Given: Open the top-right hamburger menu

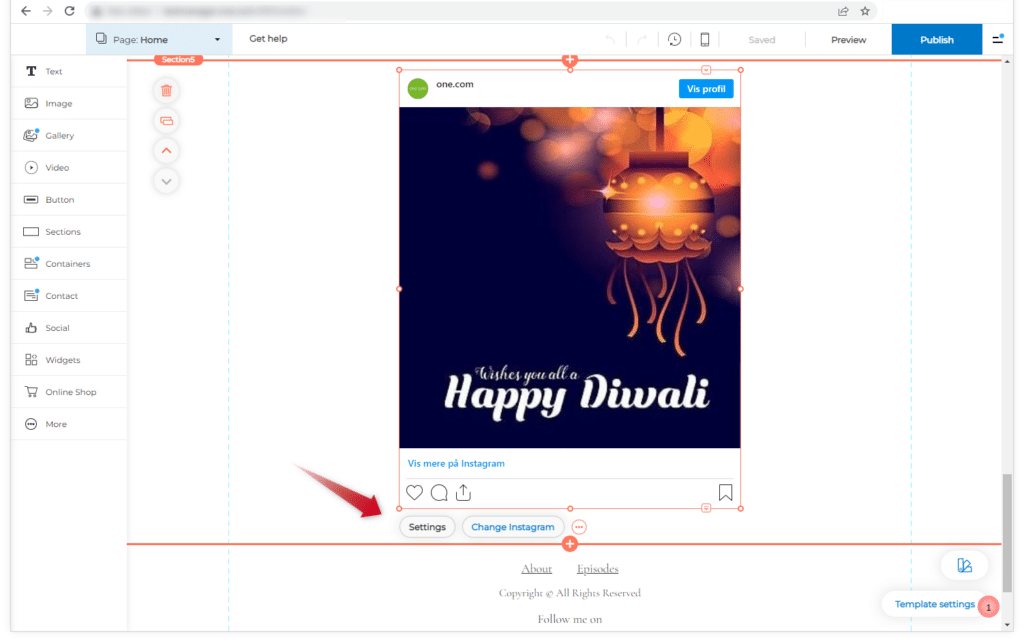Looking at the screenshot, I should 997,40.
